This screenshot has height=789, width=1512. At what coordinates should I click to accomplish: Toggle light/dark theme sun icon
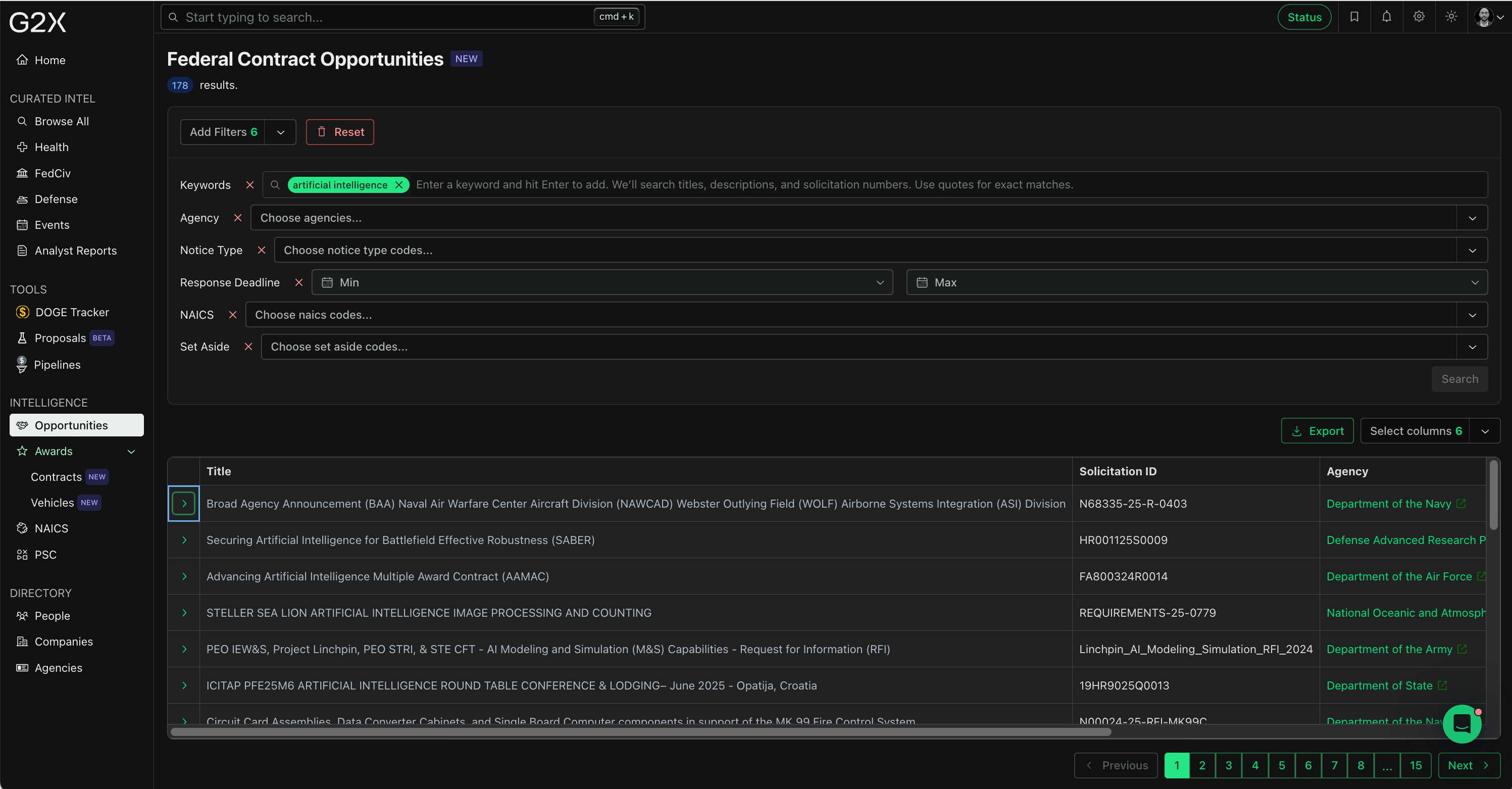click(1451, 17)
